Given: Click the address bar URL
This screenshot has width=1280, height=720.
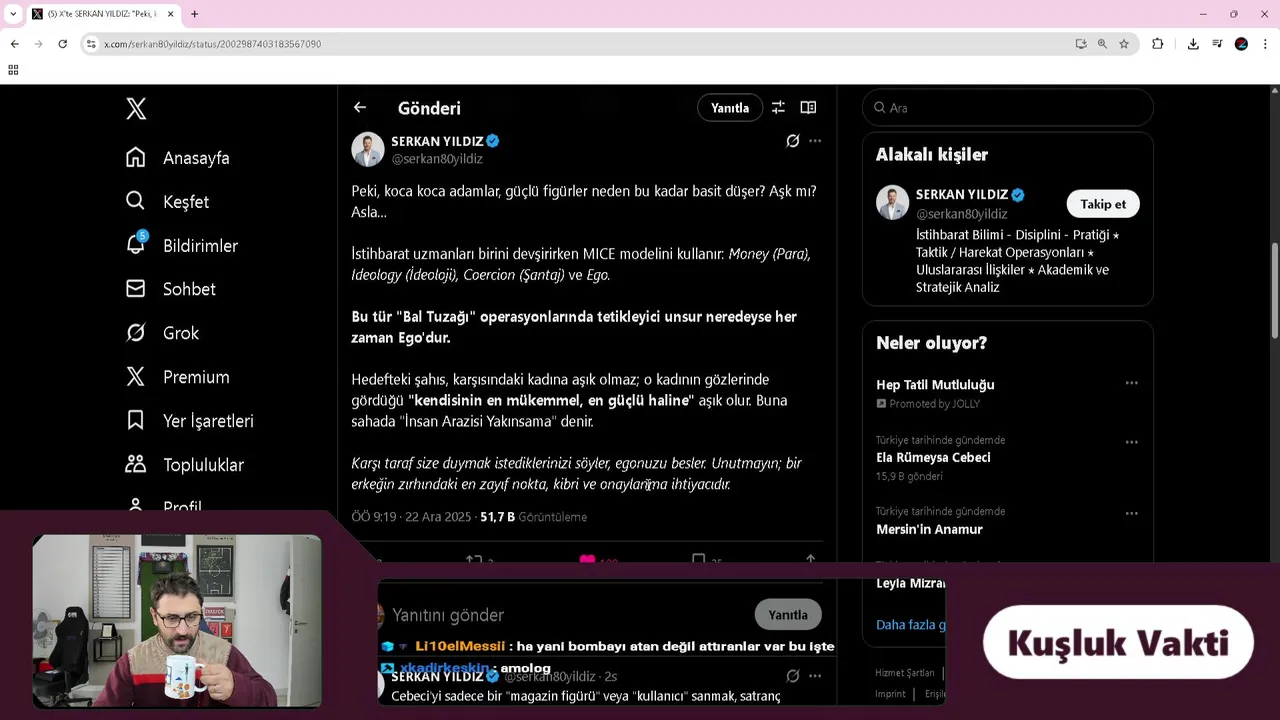Looking at the screenshot, I should point(212,44).
